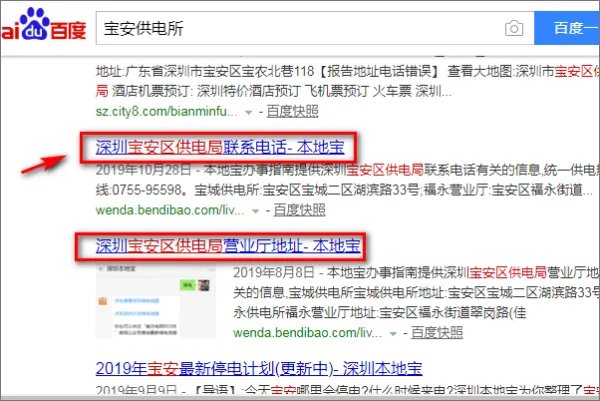Open 深圳宝安区供电局联系电话 result title
This screenshot has width=600, height=401.
[218, 149]
